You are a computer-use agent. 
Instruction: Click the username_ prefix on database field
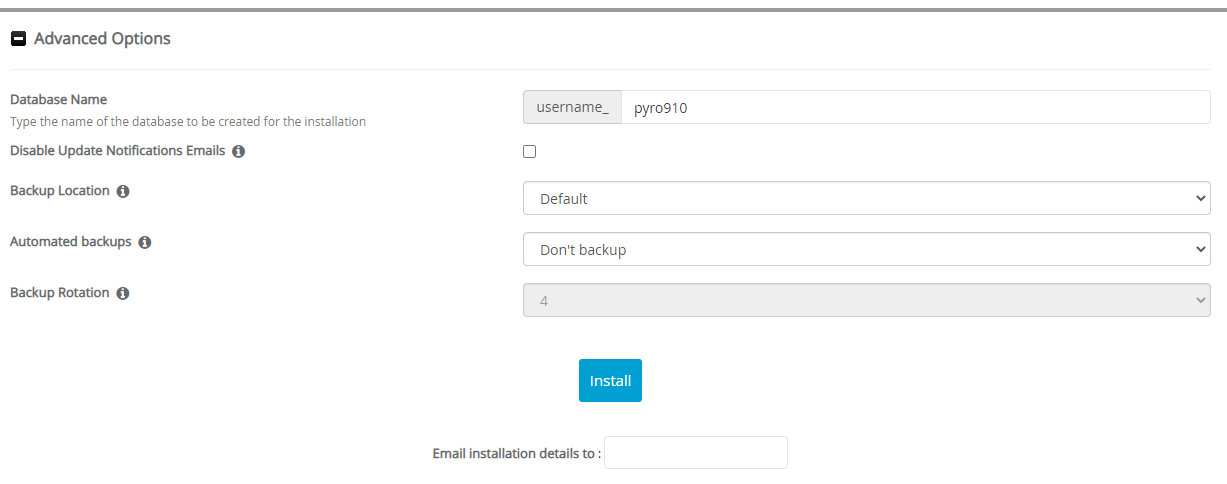coord(572,108)
